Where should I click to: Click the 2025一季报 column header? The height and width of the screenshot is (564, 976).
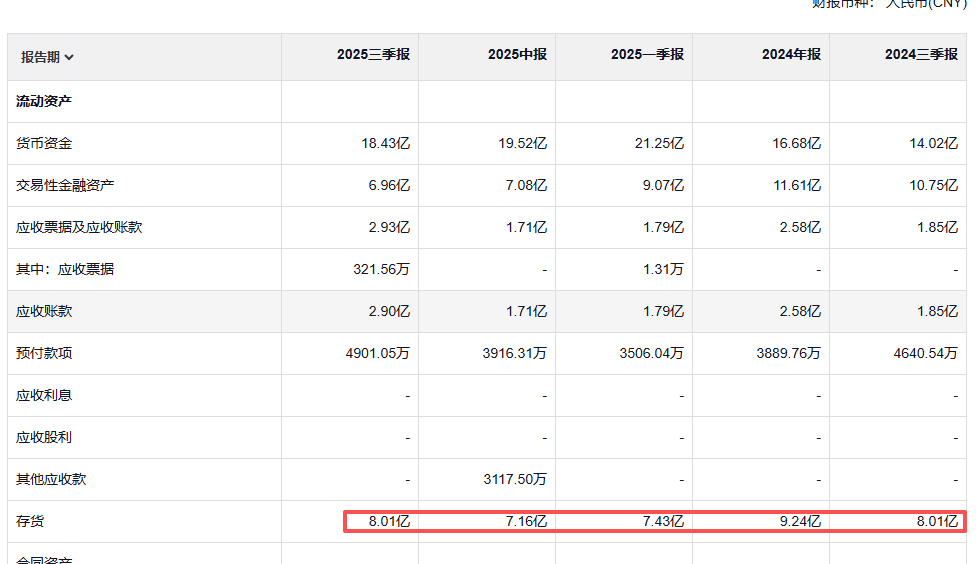647,55
